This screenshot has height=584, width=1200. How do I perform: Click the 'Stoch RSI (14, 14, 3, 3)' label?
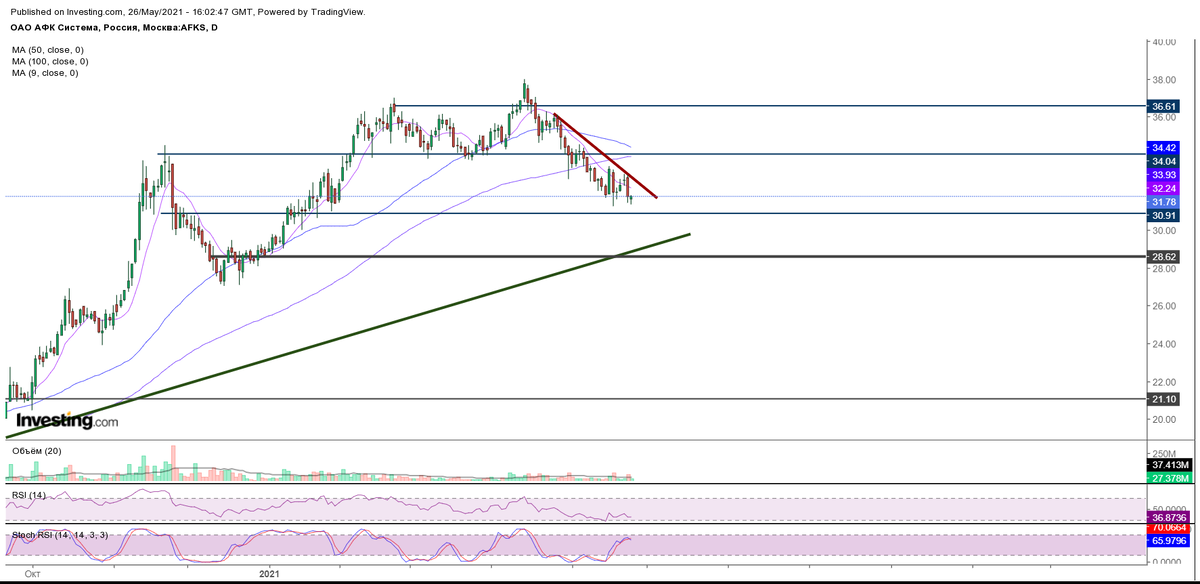click(x=59, y=536)
